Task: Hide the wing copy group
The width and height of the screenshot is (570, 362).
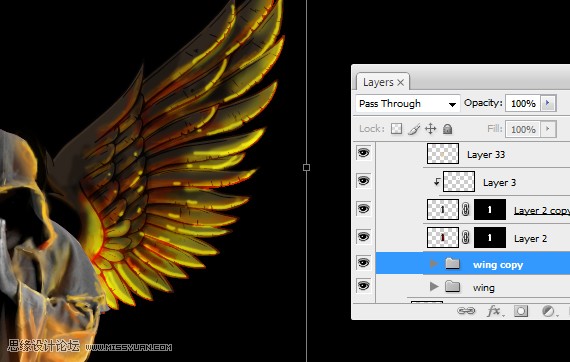Action: point(364,263)
